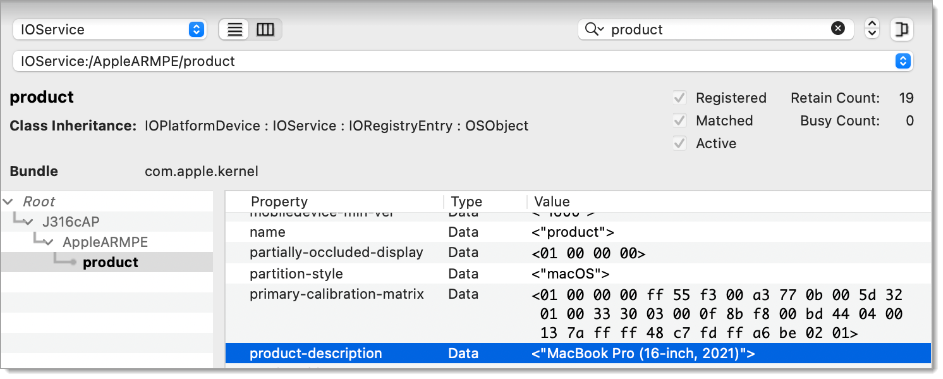Select the name property row

click(578, 232)
